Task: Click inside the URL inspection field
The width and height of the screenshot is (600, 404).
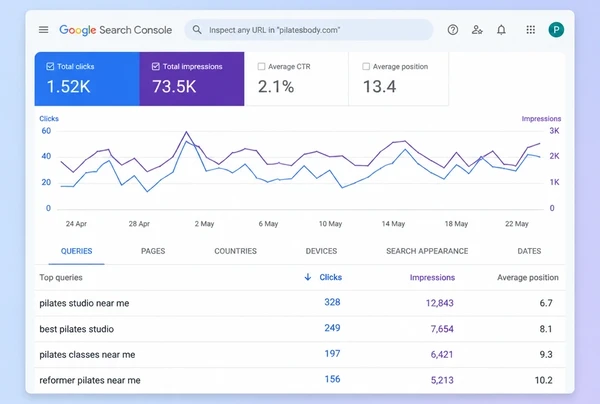Action: tap(309, 30)
